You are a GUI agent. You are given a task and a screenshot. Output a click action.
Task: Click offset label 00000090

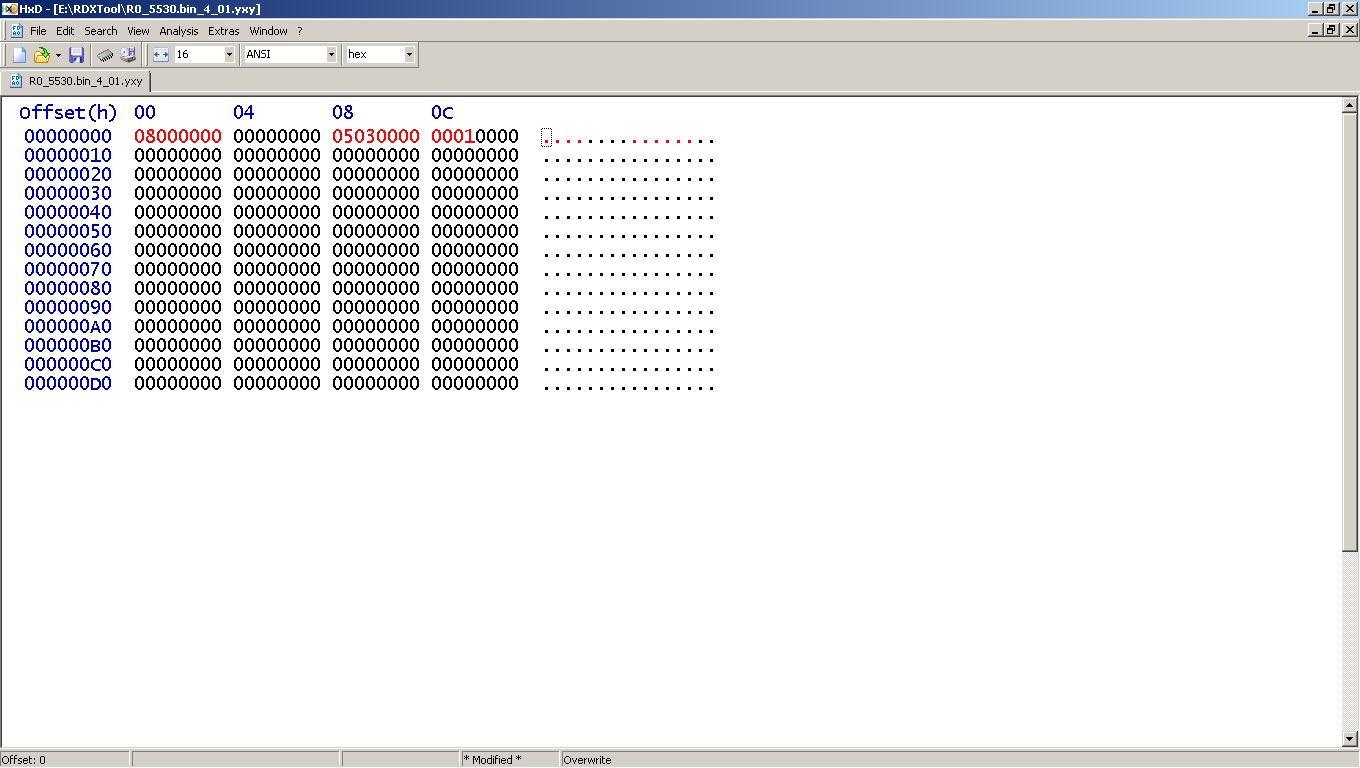68,307
